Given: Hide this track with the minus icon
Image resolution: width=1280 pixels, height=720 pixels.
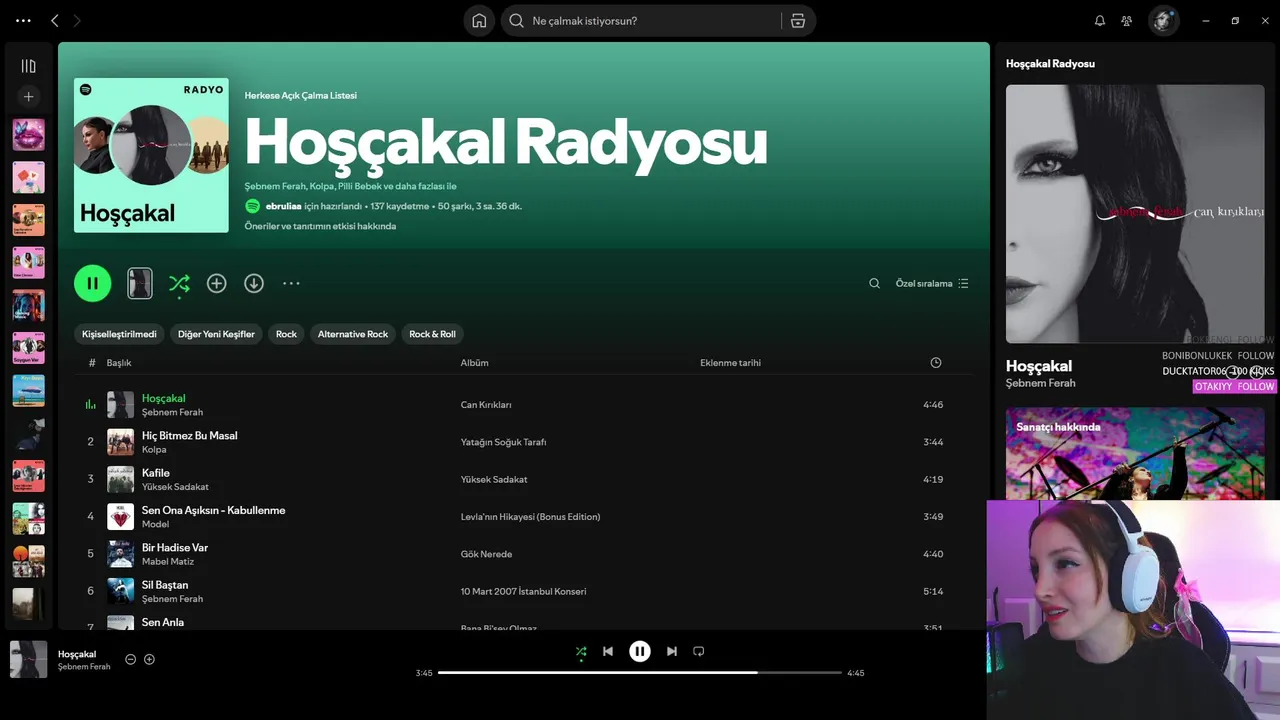Looking at the screenshot, I should click(x=130, y=659).
